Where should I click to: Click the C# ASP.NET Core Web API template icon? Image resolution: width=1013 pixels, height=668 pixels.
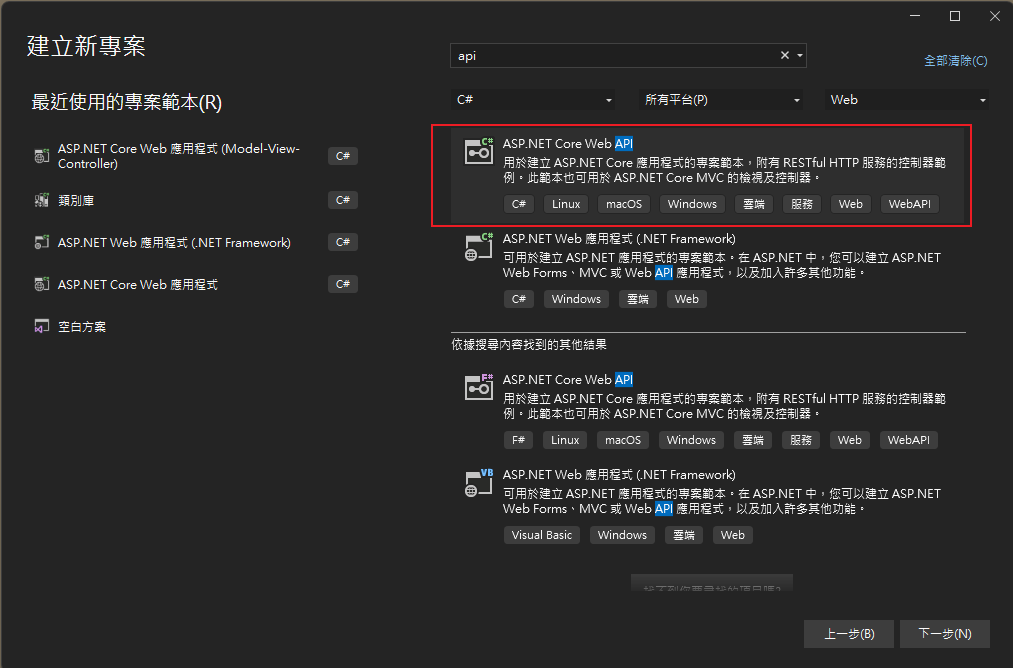tap(479, 151)
